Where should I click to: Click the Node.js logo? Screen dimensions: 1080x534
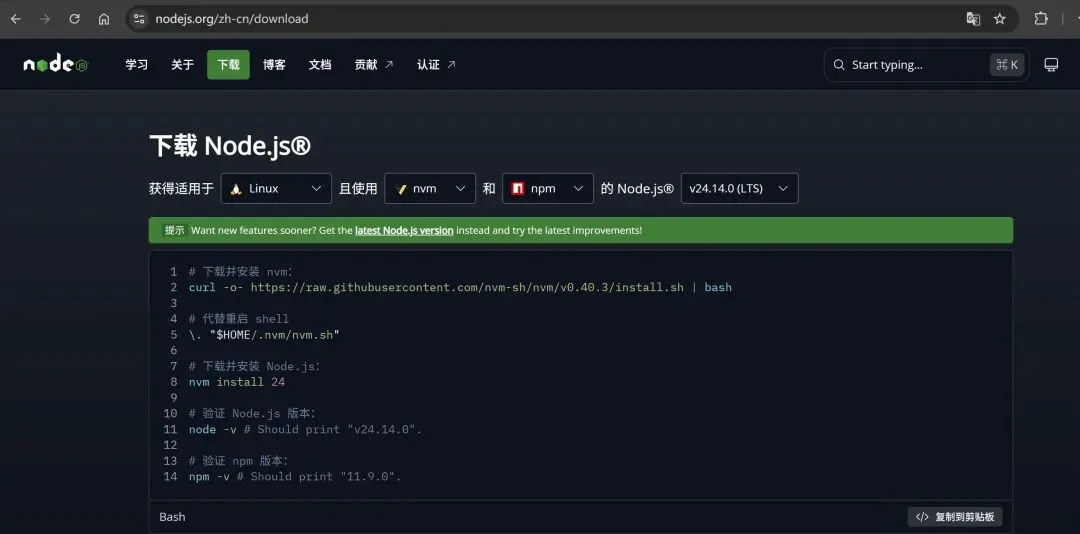click(x=55, y=65)
